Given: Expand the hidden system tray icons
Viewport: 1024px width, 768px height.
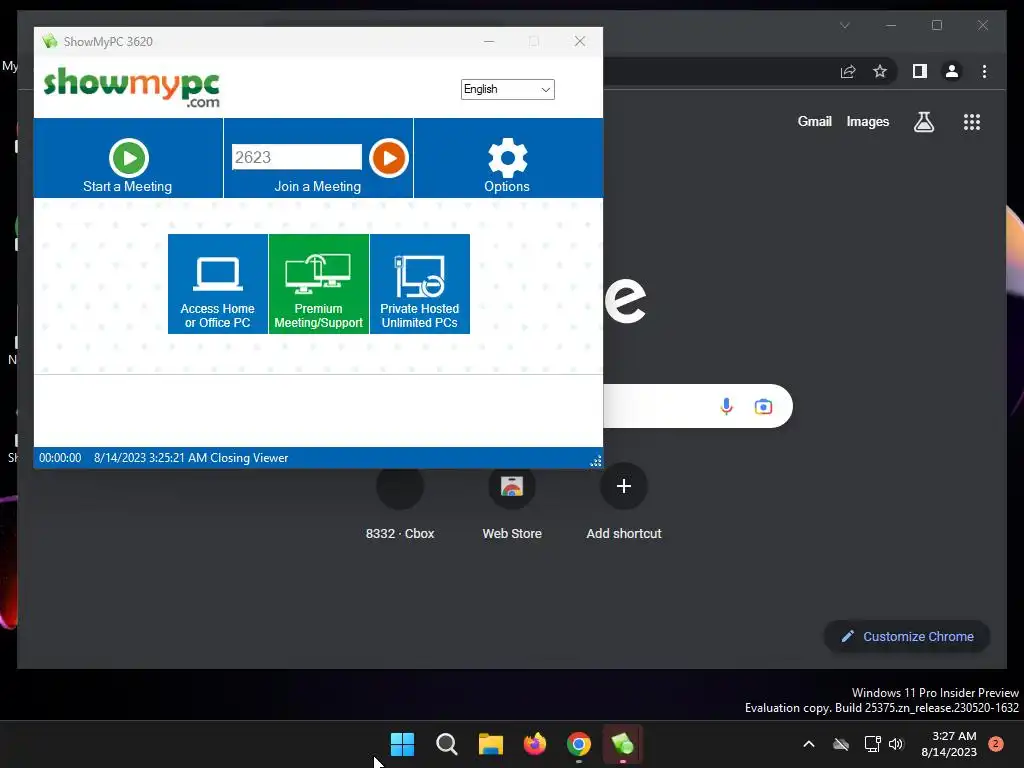Looking at the screenshot, I should point(808,744).
